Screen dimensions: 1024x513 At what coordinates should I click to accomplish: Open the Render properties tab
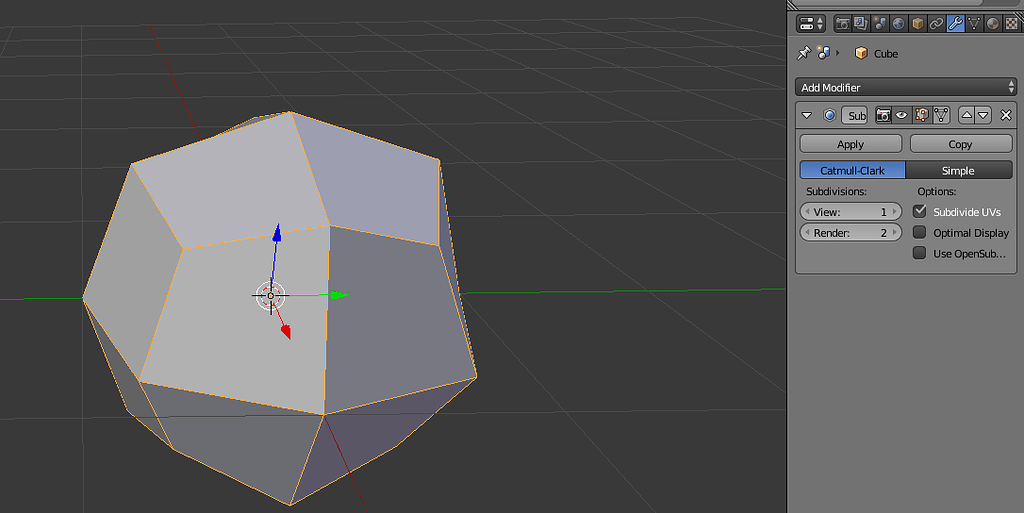point(842,24)
